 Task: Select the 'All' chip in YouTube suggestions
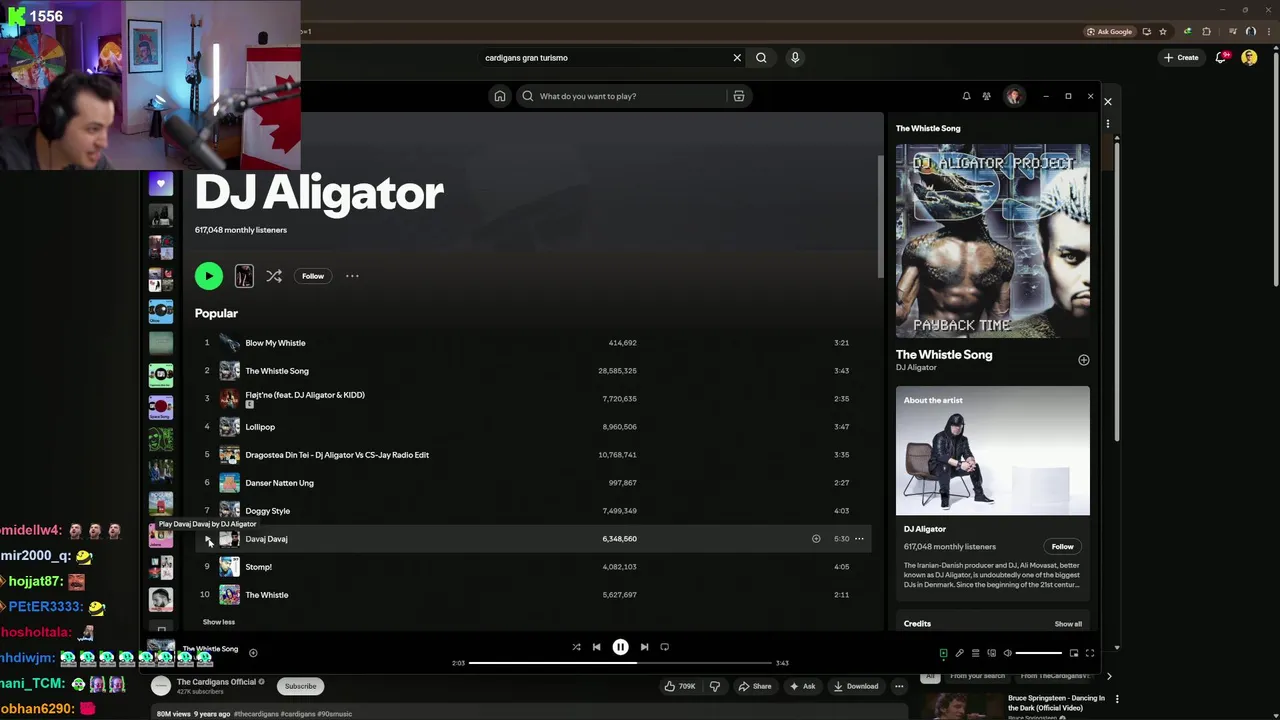tap(930, 676)
